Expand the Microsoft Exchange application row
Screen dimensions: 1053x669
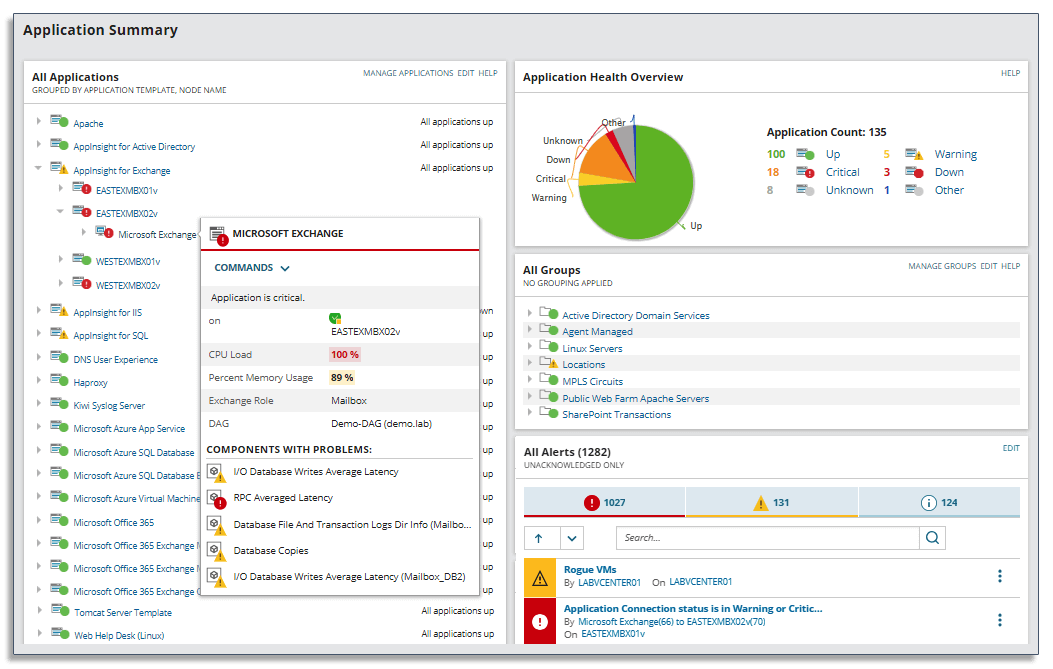coord(83,232)
